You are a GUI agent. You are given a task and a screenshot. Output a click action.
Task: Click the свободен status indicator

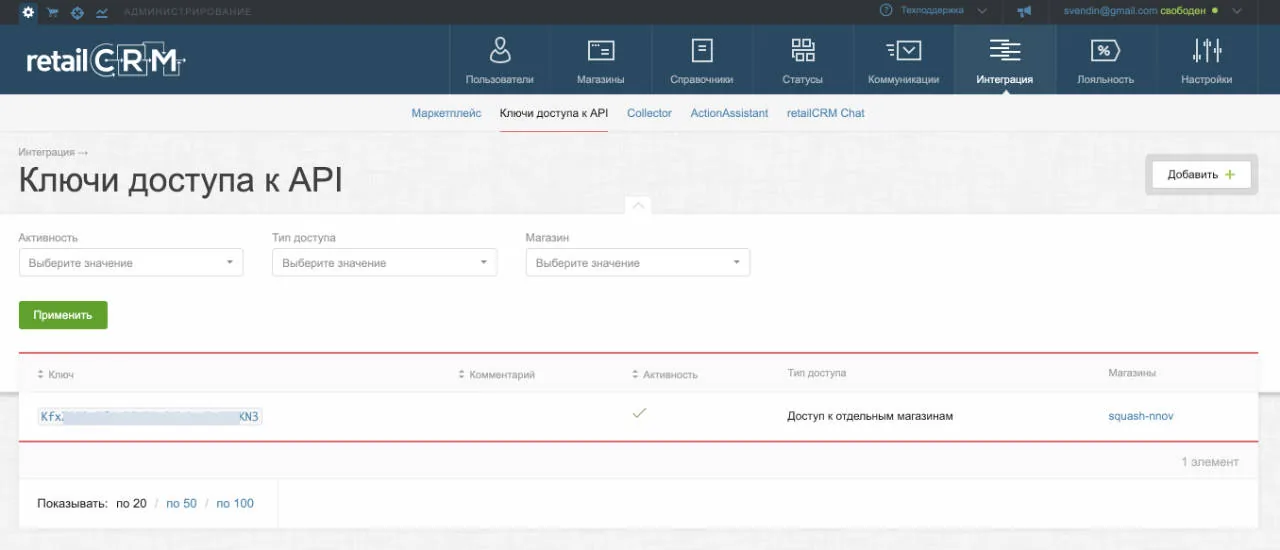[x=1189, y=11]
